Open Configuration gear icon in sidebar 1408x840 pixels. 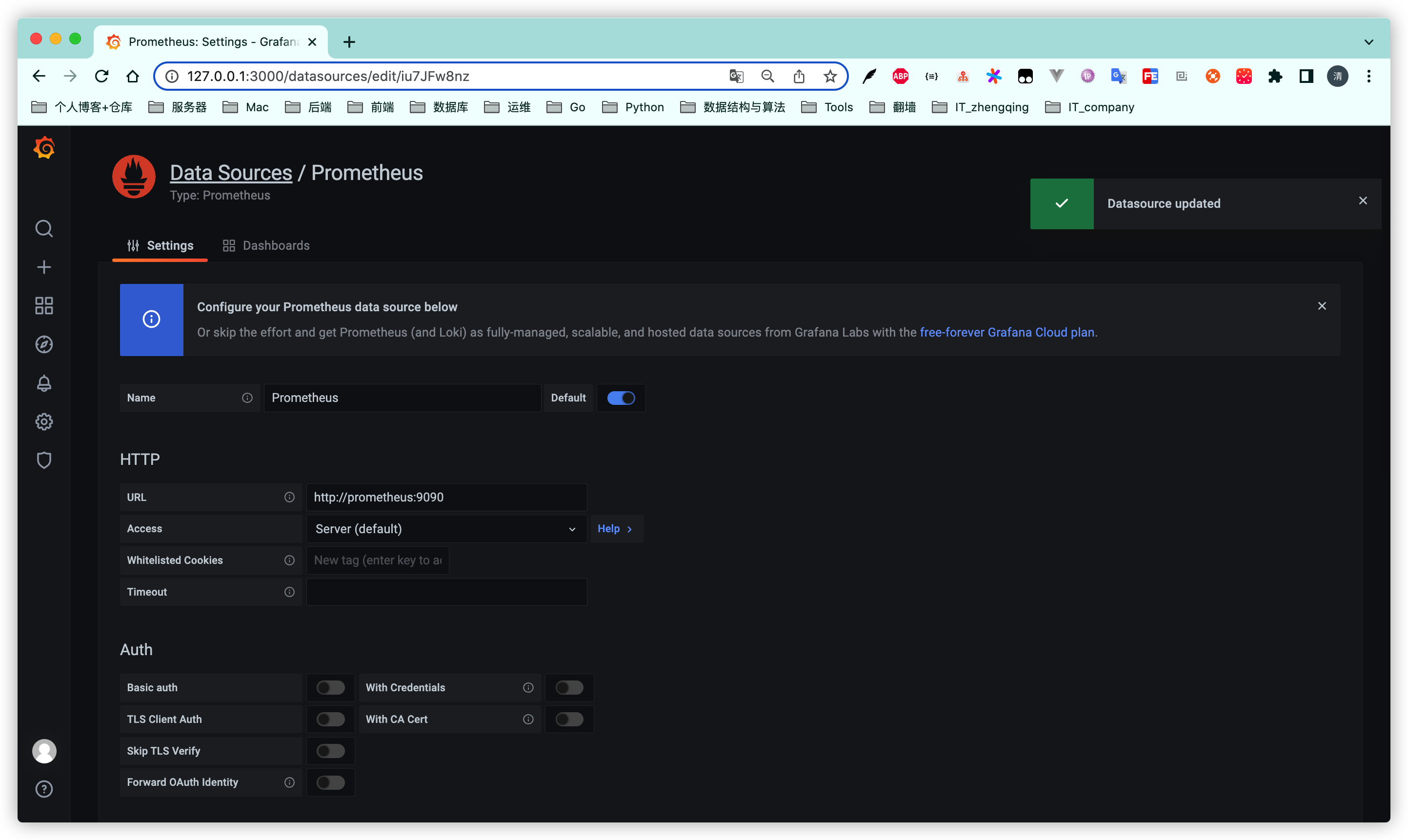pos(43,421)
